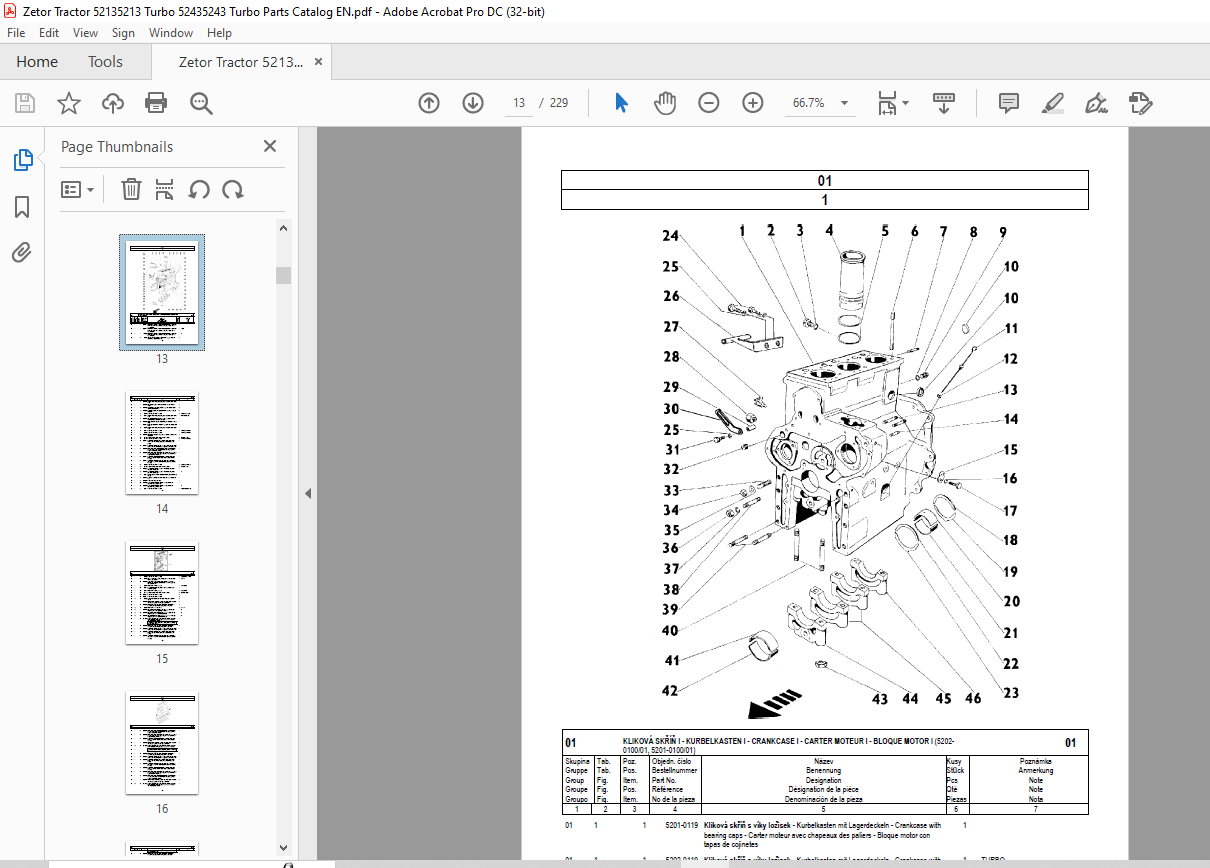Toggle the read mode keyboard icon
The height and width of the screenshot is (868, 1210).
pyautogui.click(x=945, y=103)
